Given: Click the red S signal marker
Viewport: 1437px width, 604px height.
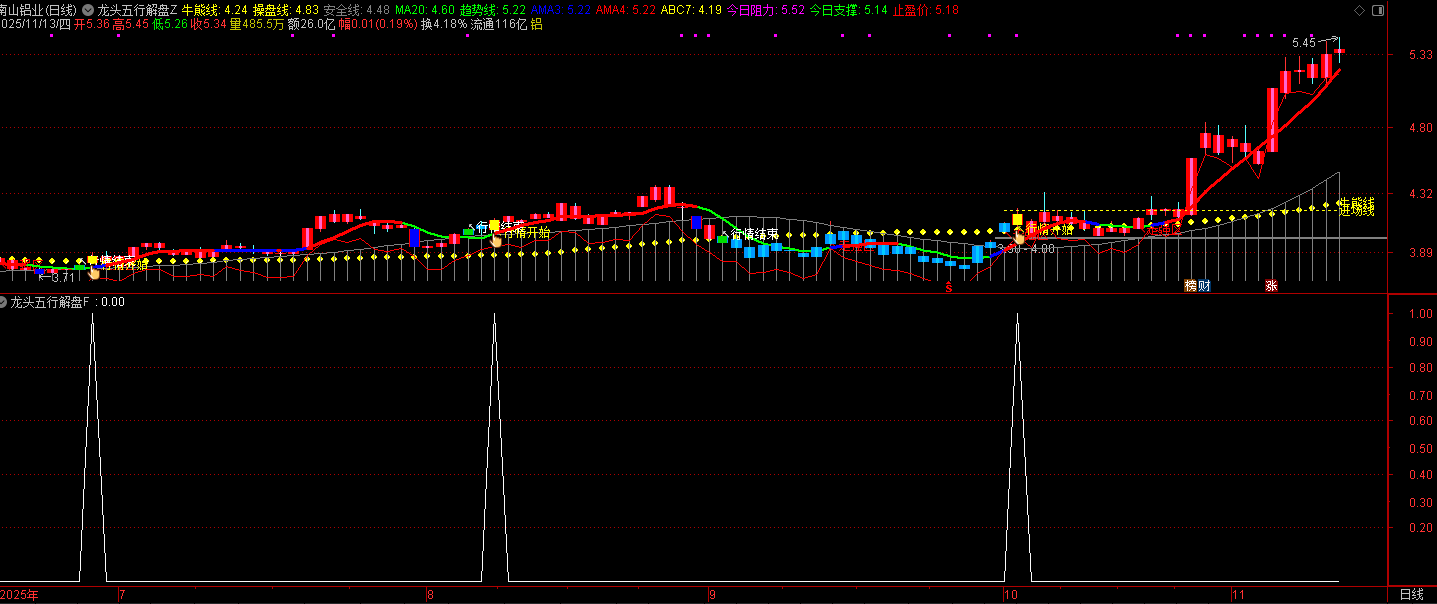Looking at the screenshot, I should [x=949, y=286].
